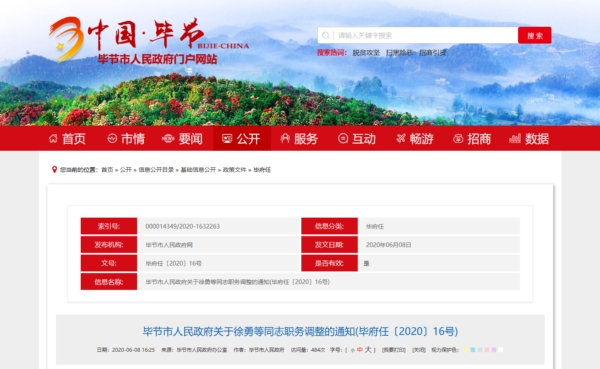Click the 是否有效 value 是

pos(366,263)
